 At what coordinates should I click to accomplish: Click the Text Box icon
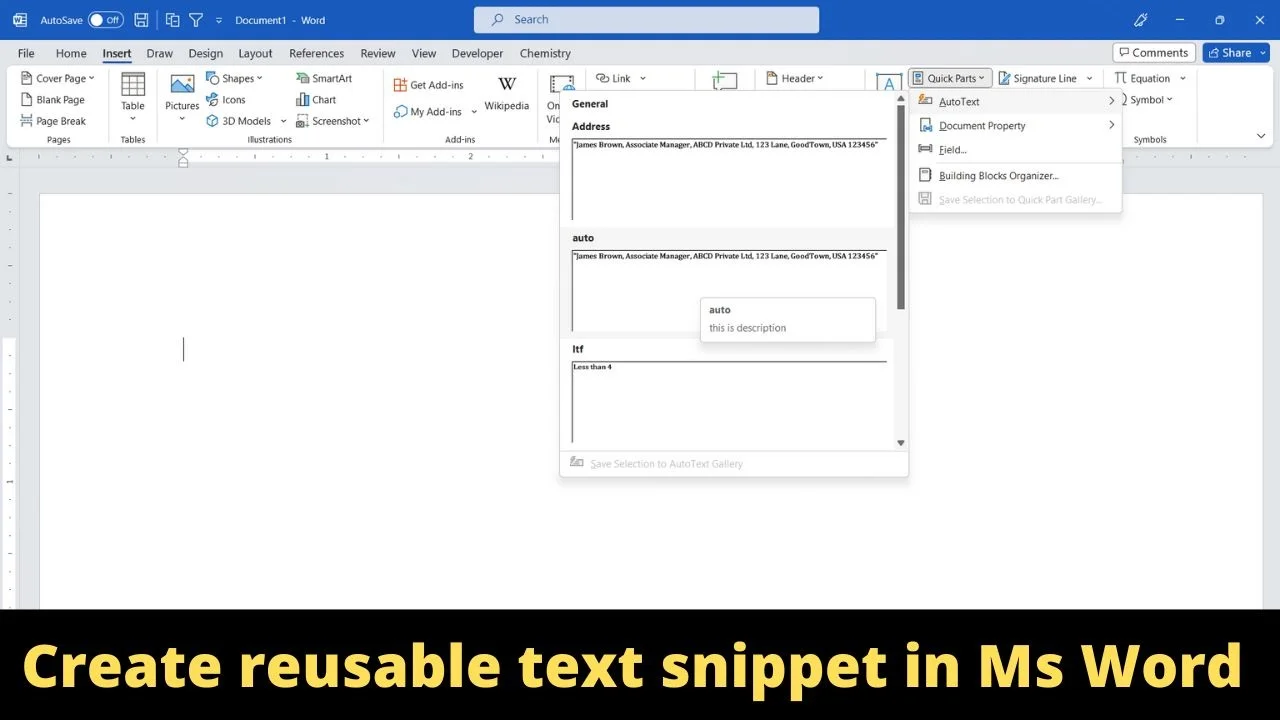[888, 82]
